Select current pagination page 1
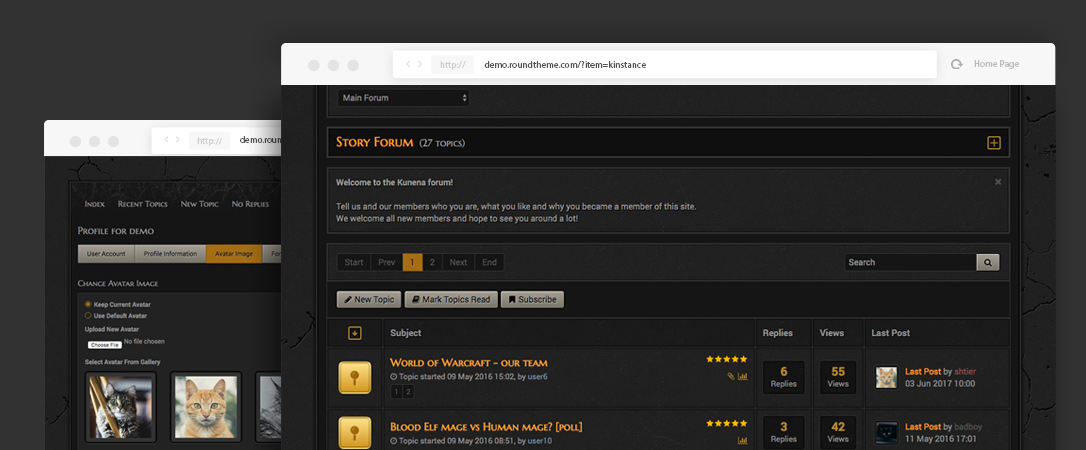This screenshot has height=450, width=1086. tap(412, 262)
